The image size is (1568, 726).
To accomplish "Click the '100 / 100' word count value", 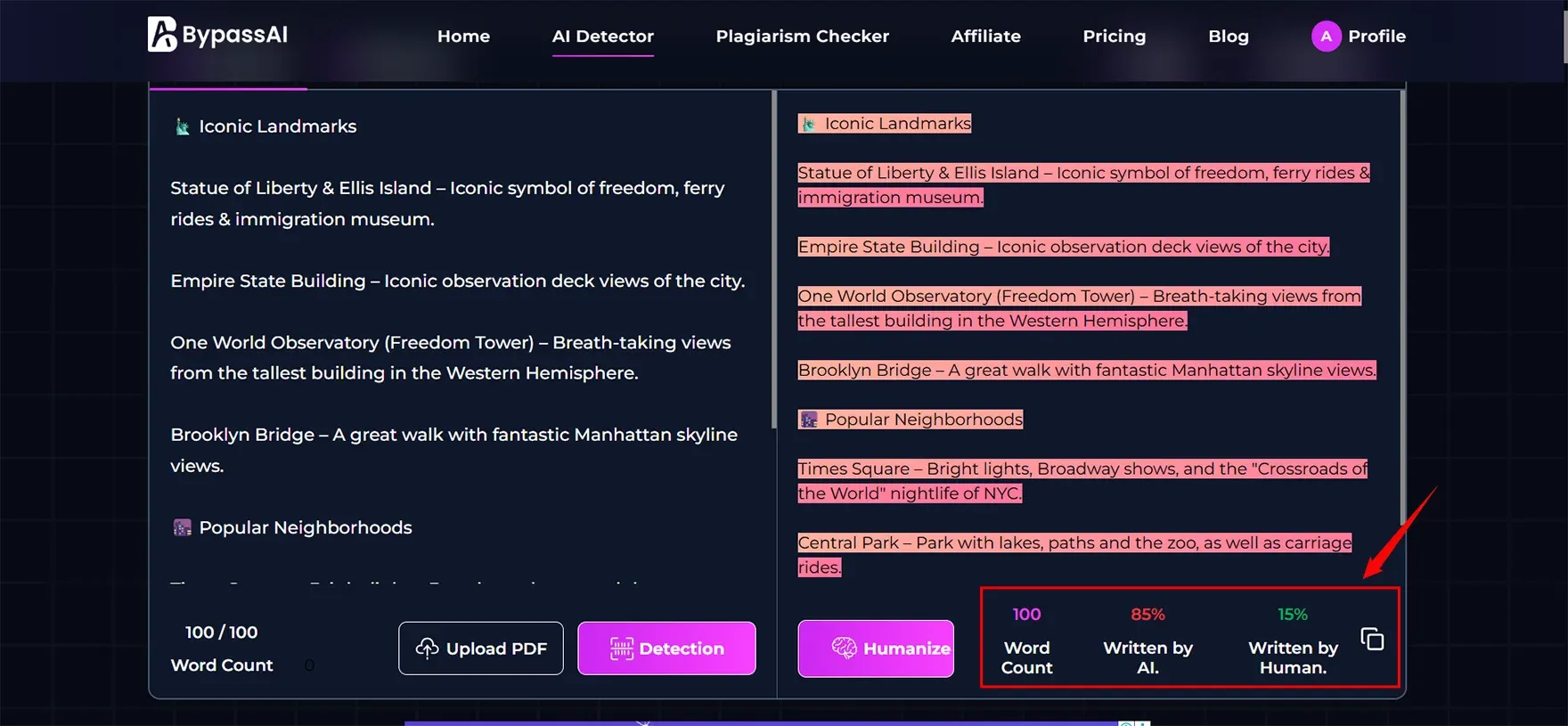I will click(221, 632).
